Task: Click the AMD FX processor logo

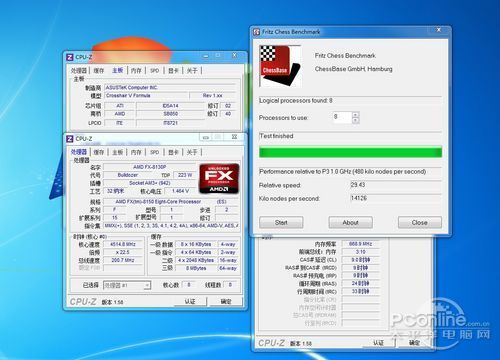Action: [x=219, y=179]
